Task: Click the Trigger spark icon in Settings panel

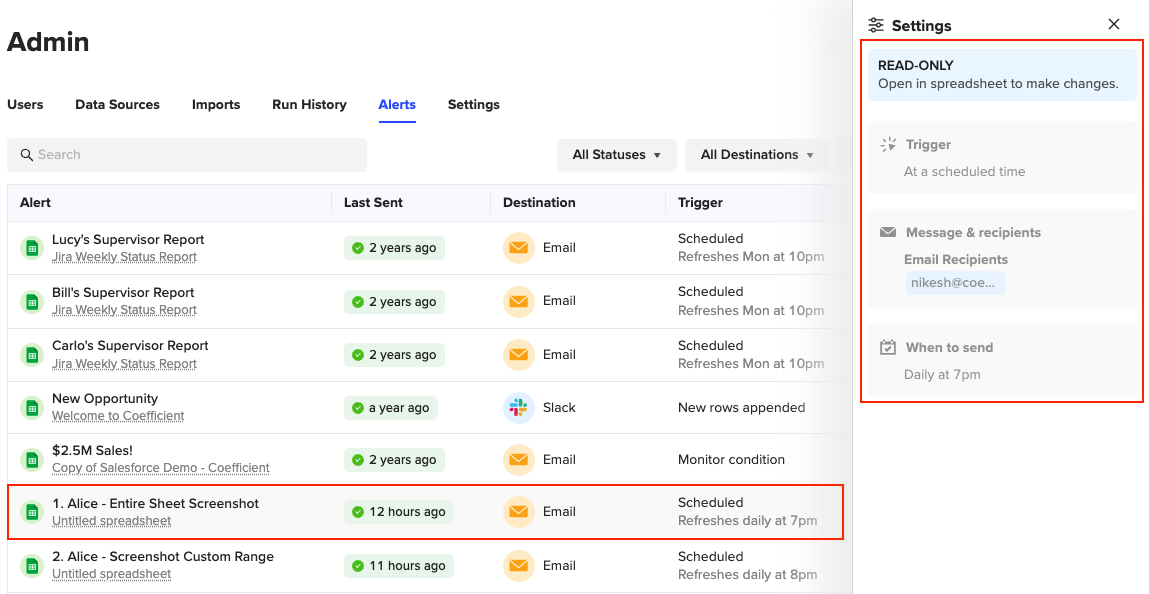Action: 888,145
